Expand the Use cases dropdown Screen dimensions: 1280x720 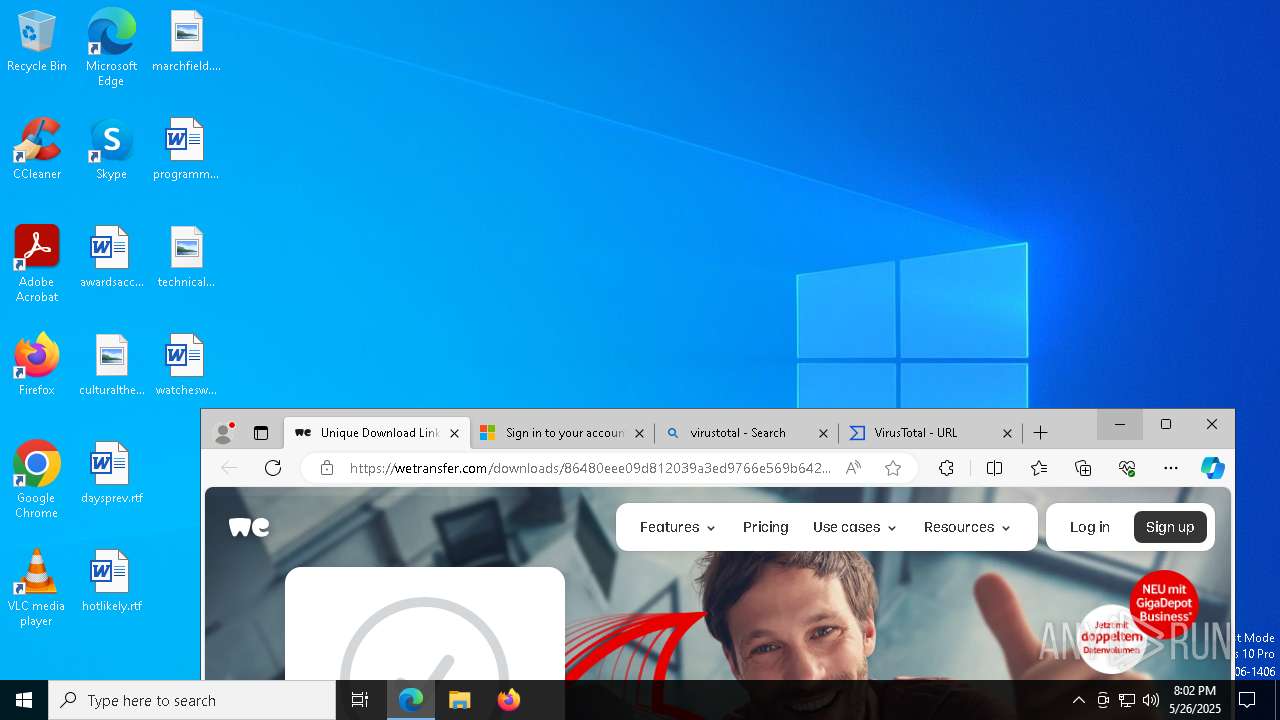click(x=854, y=527)
